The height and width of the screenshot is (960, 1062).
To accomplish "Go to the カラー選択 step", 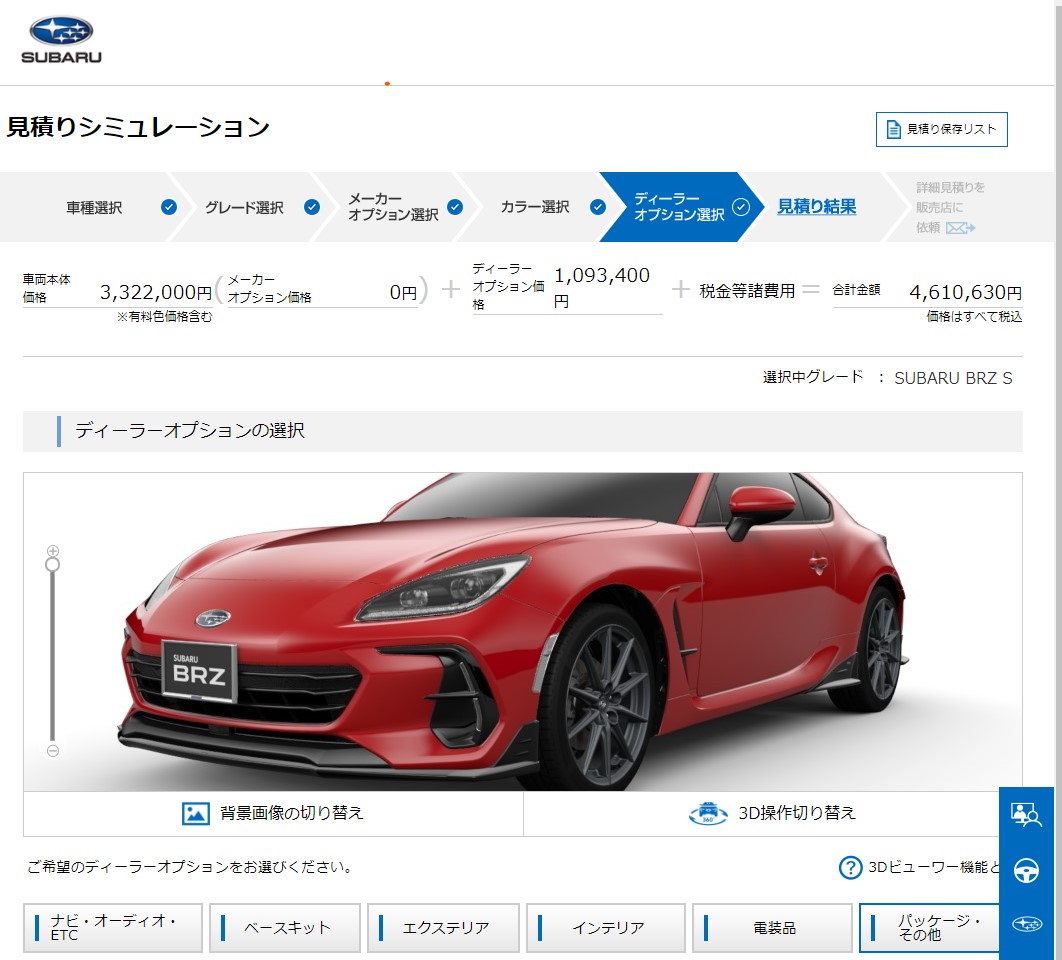I will (x=534, y=207).
